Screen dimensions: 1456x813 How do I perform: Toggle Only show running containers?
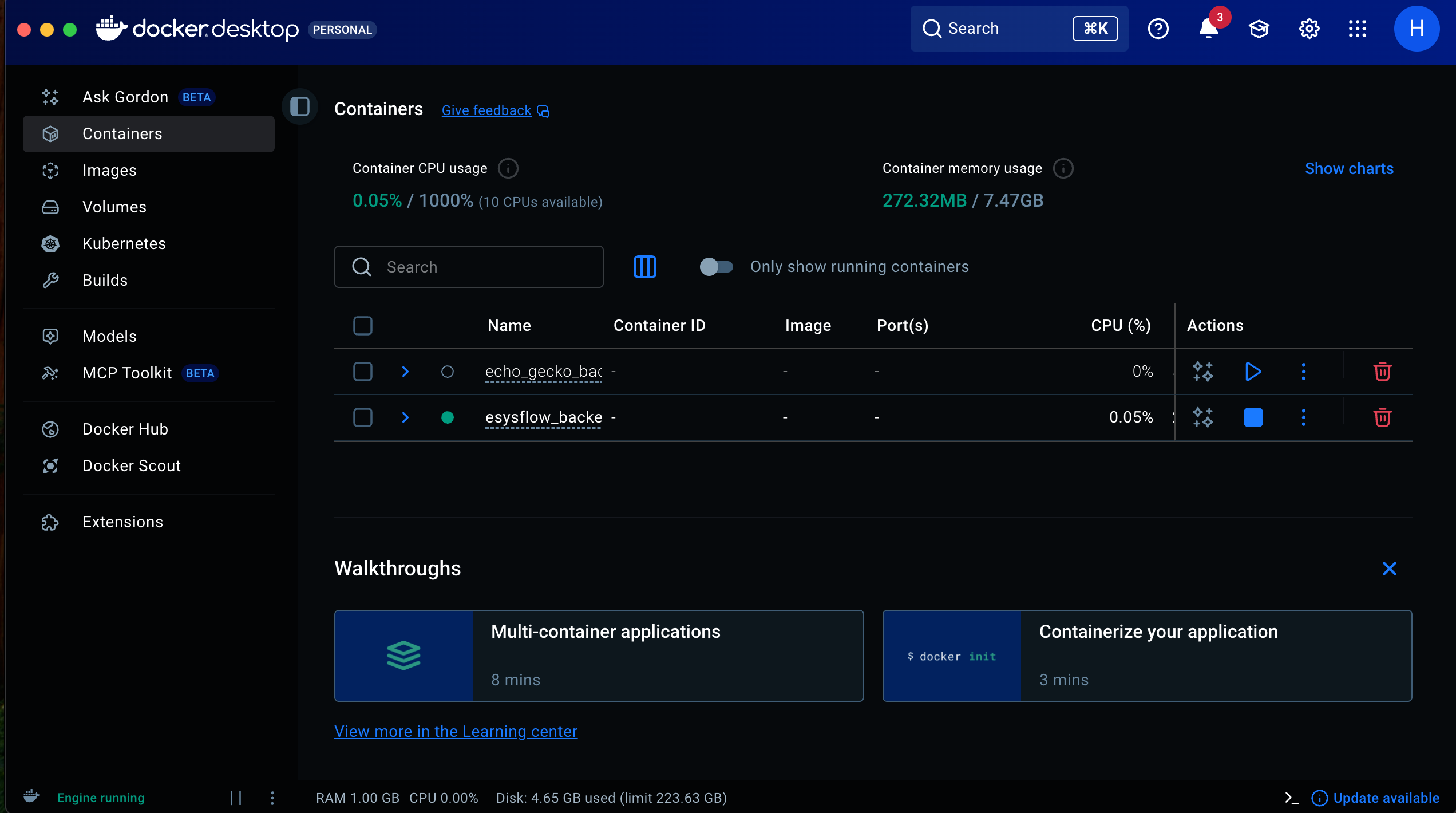[x=716, y=267]
